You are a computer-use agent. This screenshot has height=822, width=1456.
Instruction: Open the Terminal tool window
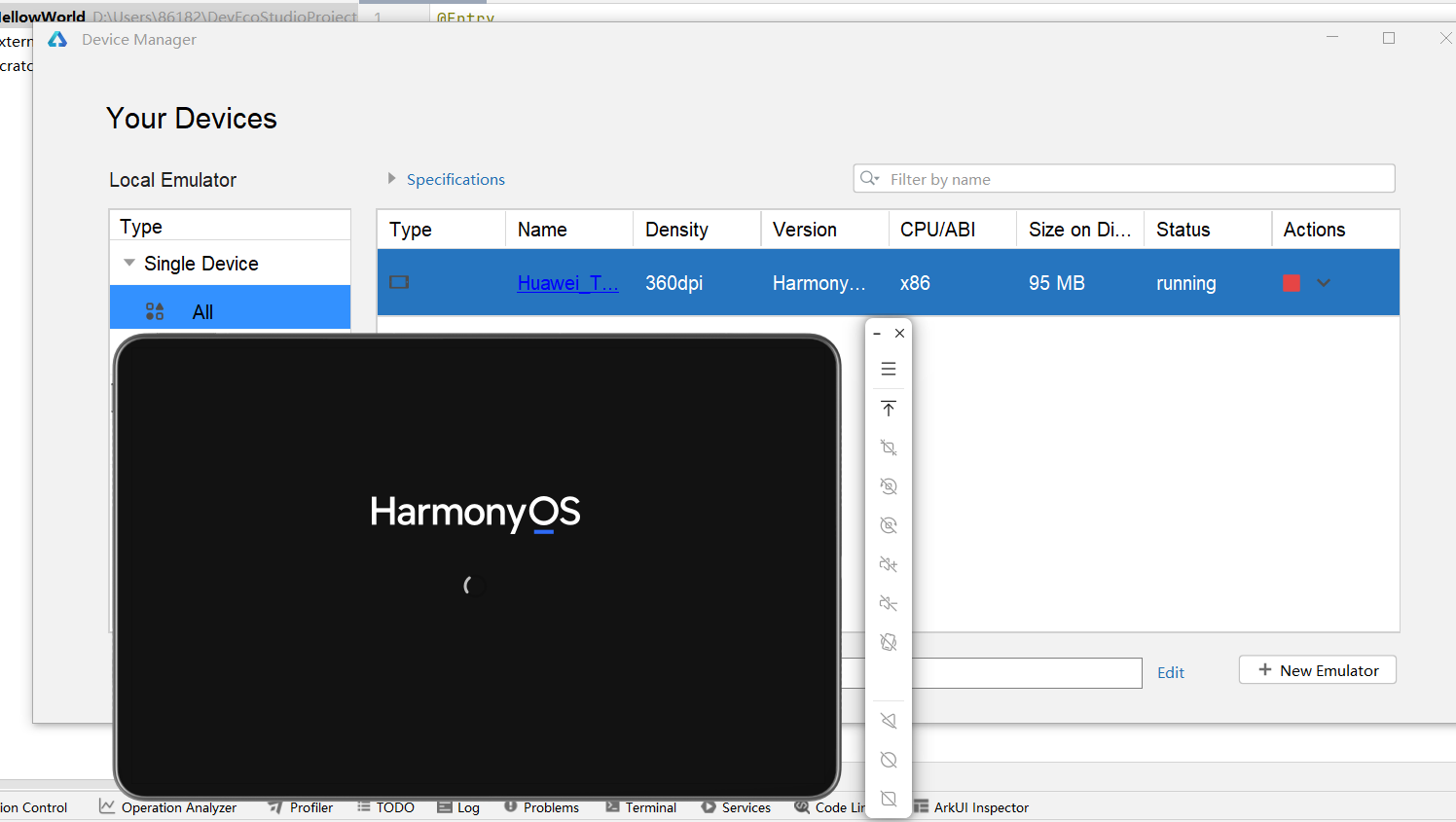tap(641, 807)
